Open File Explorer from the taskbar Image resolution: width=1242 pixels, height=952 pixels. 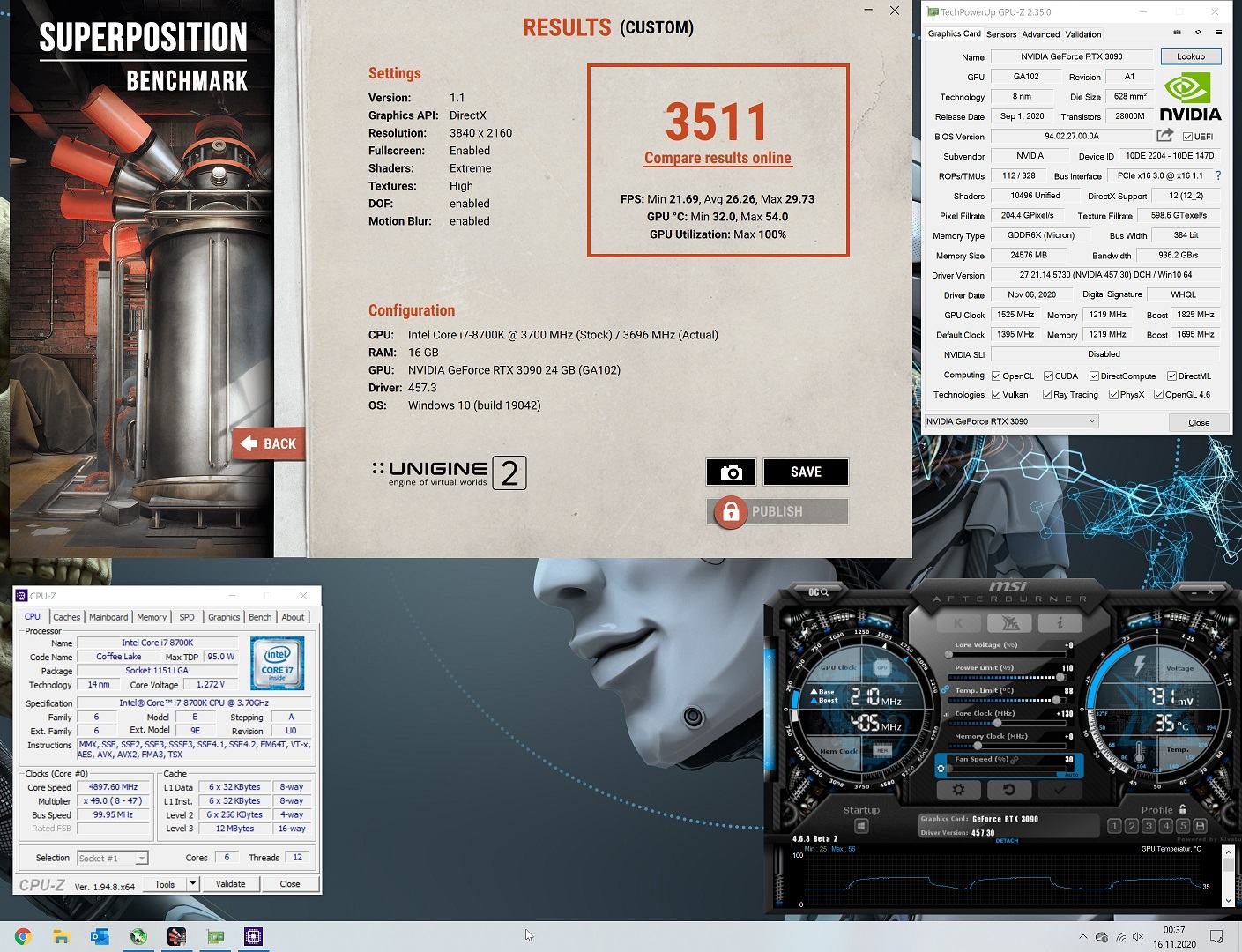tap(61, 936)
